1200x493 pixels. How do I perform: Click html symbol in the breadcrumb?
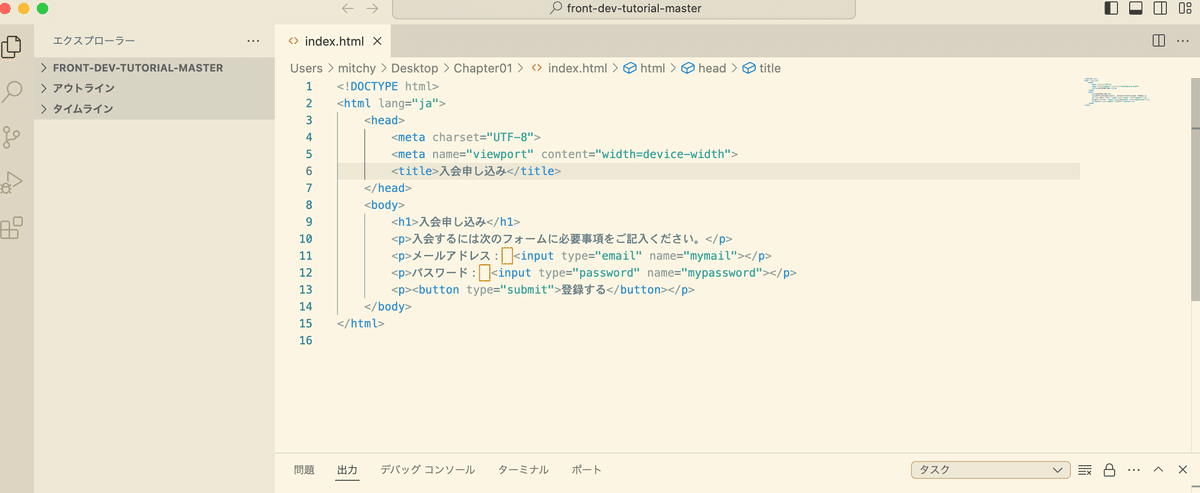point(644,68)
